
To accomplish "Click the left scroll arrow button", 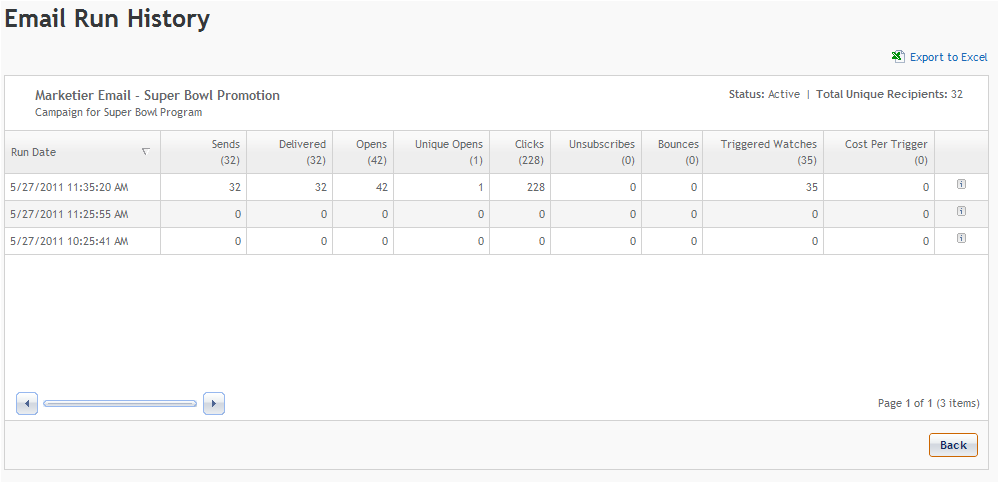I will point(27,403).
